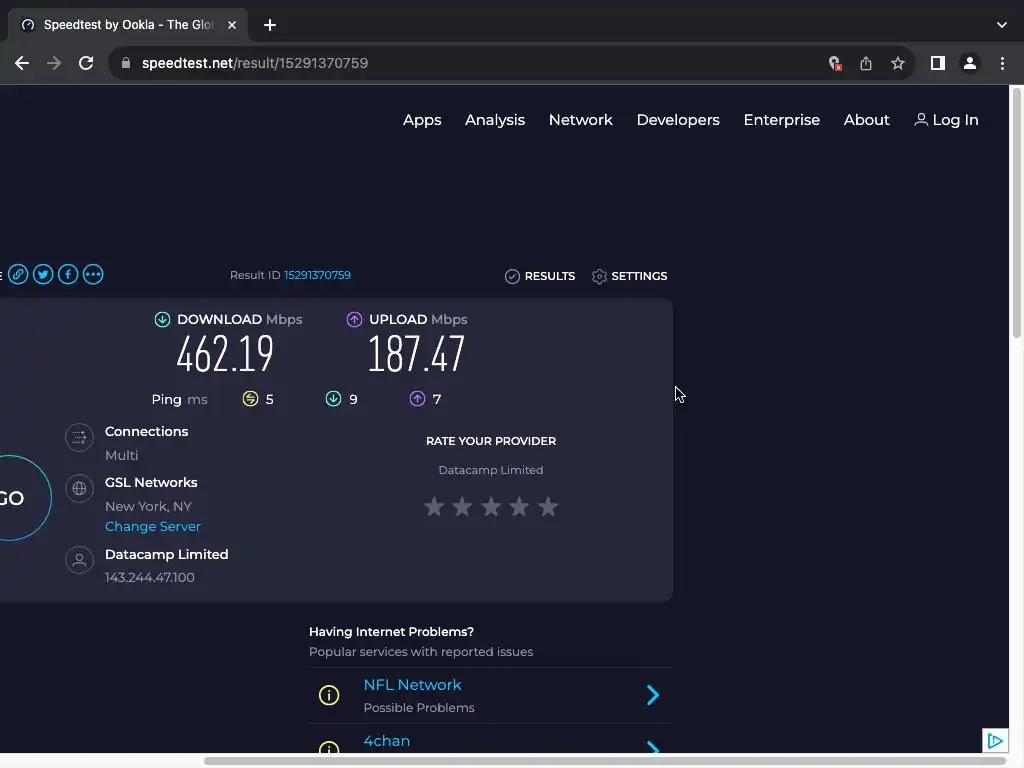Click the download latency icon next to 9

point(333,399)
